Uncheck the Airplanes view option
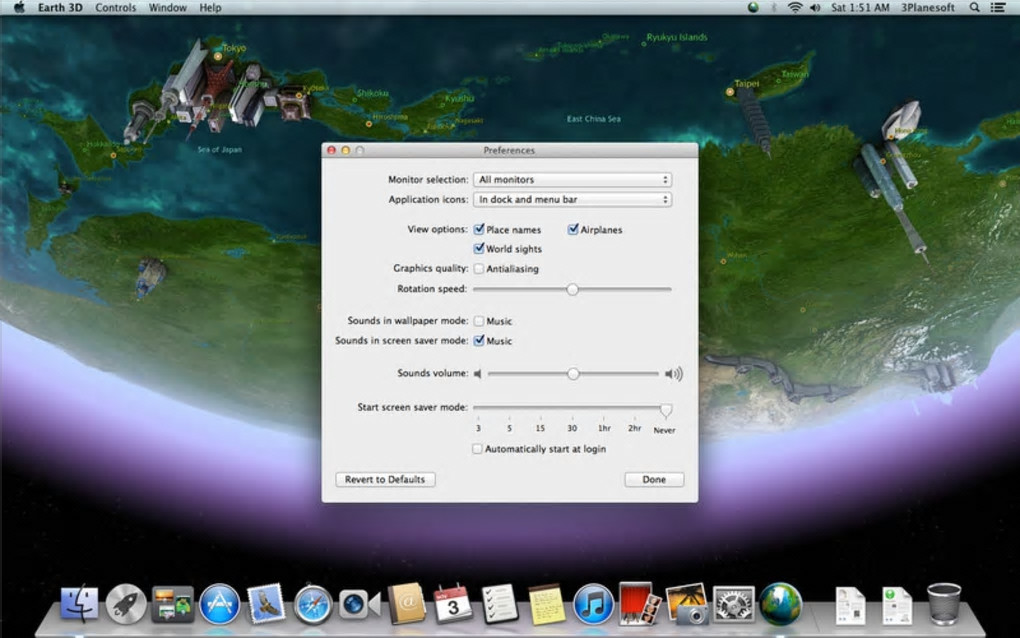Image resolution: width=1020 pixels, height=638 pixels. tap(573, 230)
